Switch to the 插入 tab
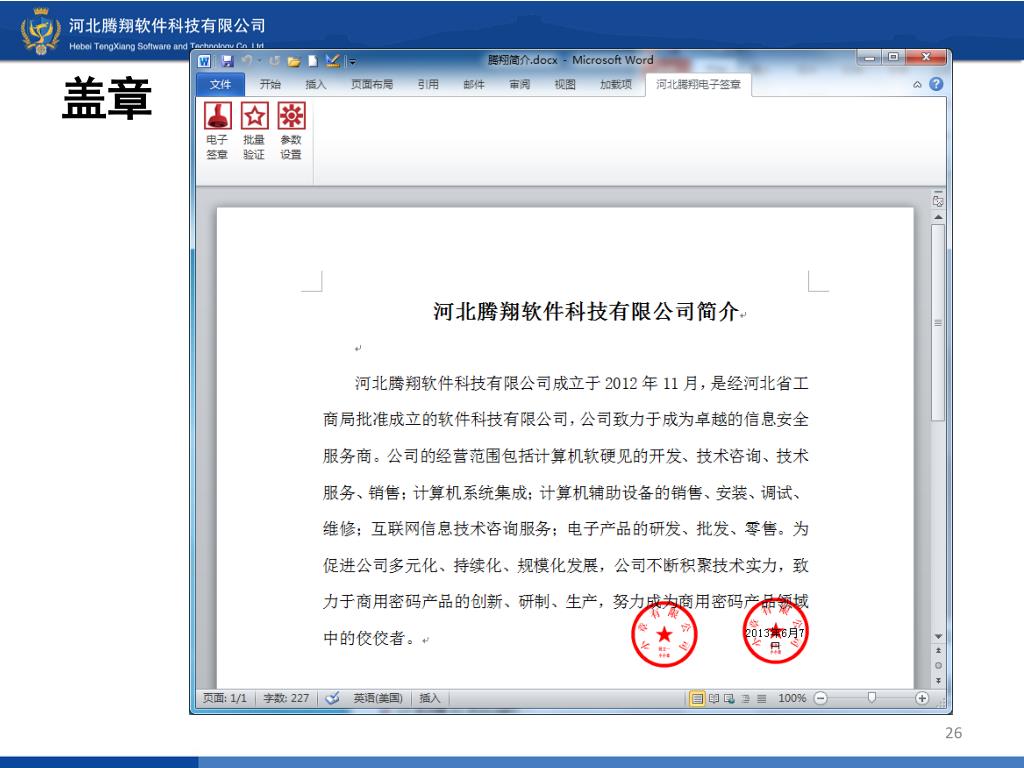Image resolution: width=1024 pixels, height=768 pixels. point(315,84)
